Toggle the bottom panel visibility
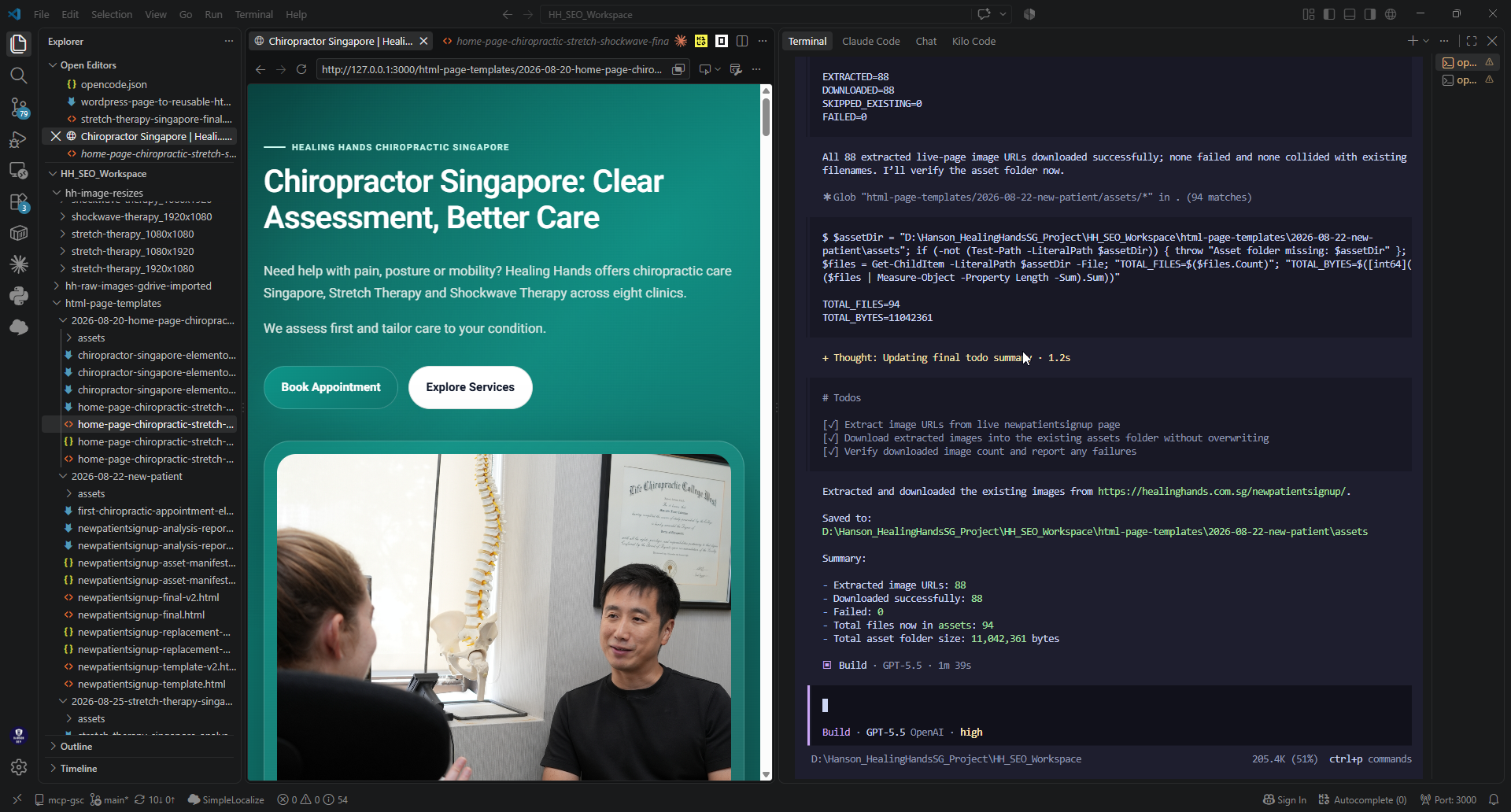 coord(1350,14)
